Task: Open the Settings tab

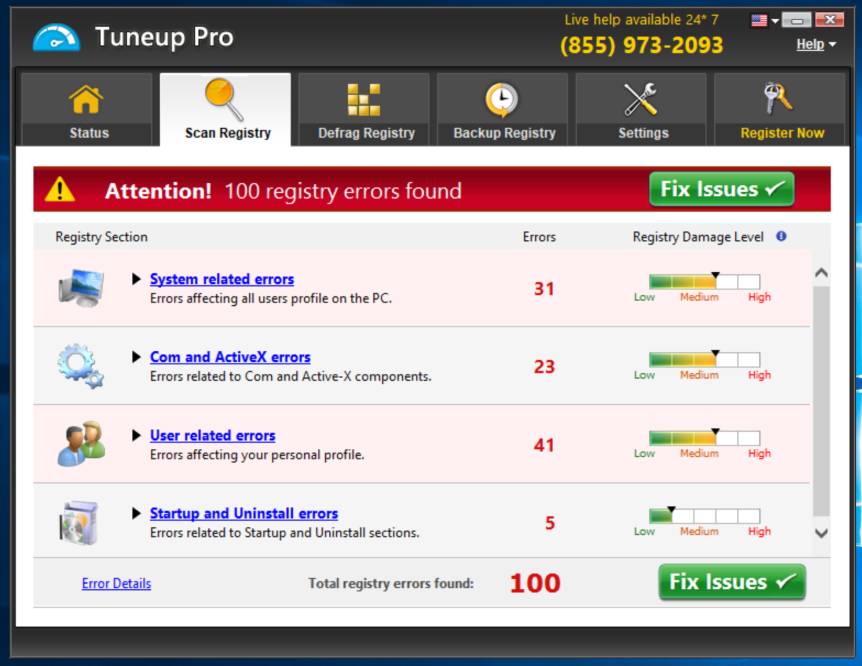Action: pyautogui.click(x=641, y=109)
